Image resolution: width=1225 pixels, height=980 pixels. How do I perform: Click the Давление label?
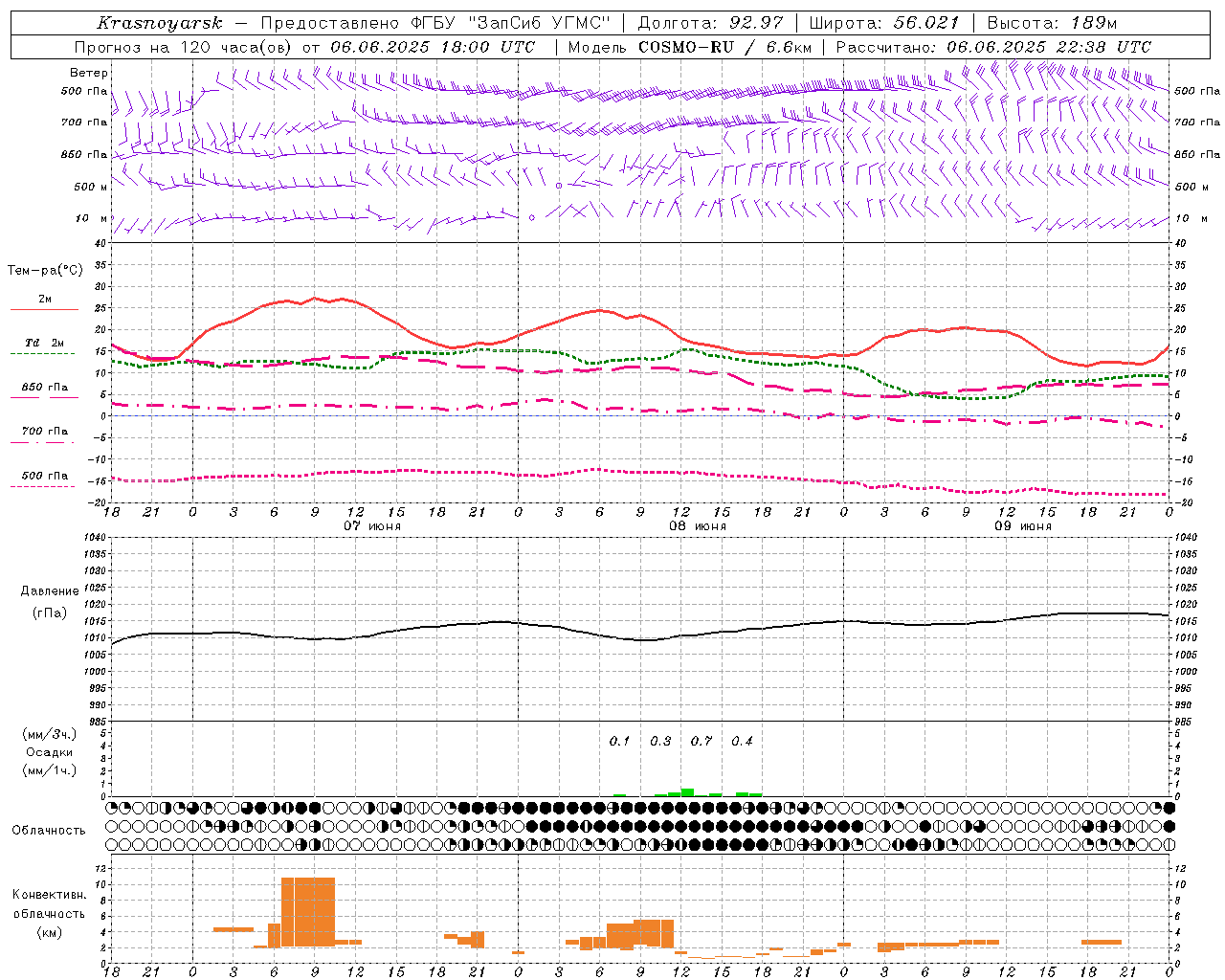[50, 591]
